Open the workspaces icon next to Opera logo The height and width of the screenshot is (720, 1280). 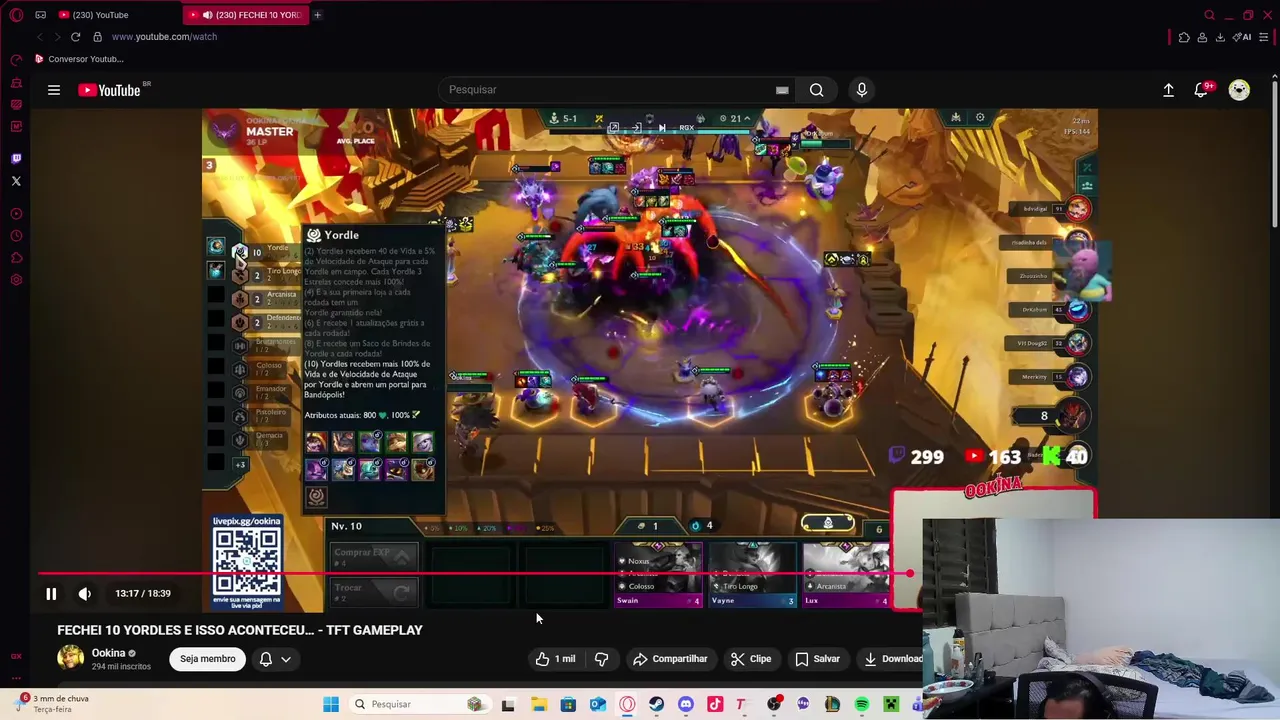click(40, 15)
